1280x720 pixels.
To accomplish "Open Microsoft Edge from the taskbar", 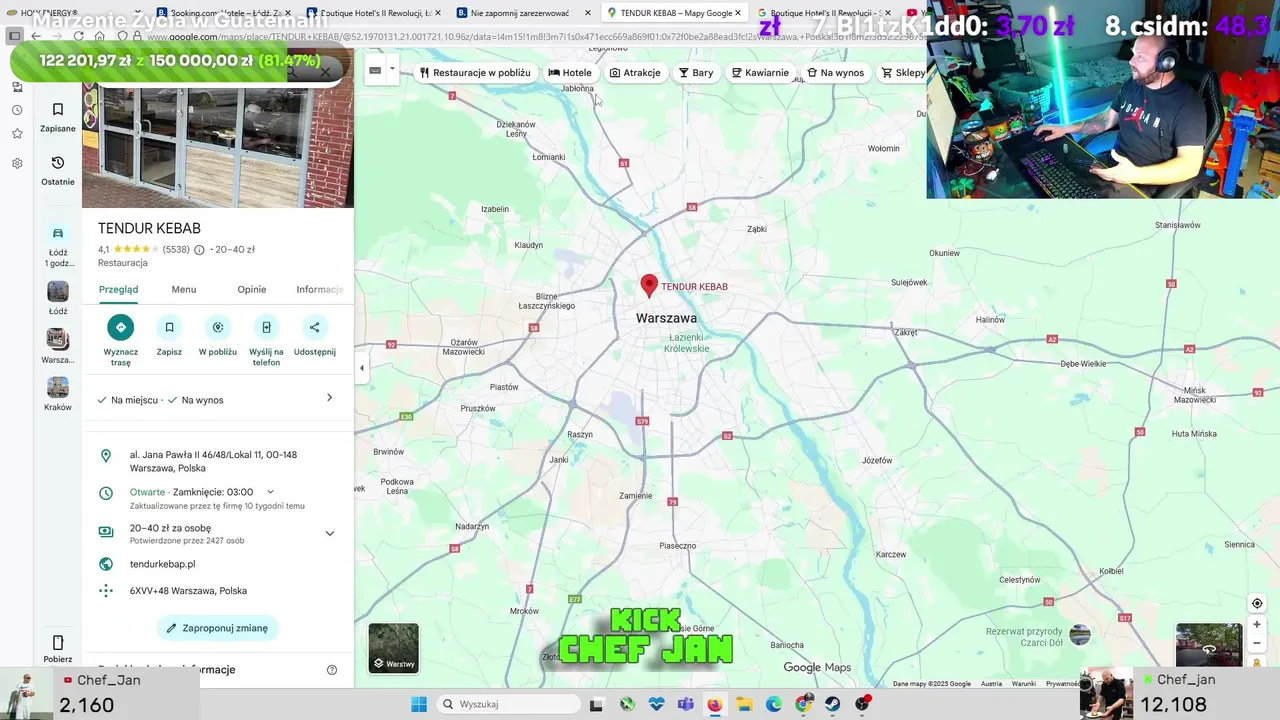I will (774, 704).
